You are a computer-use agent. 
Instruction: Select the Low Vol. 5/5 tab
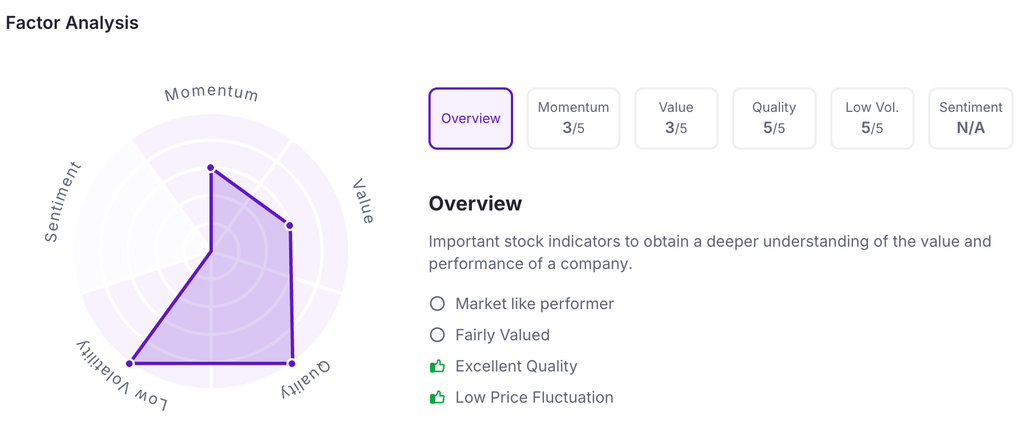click(x=872, y=118)
